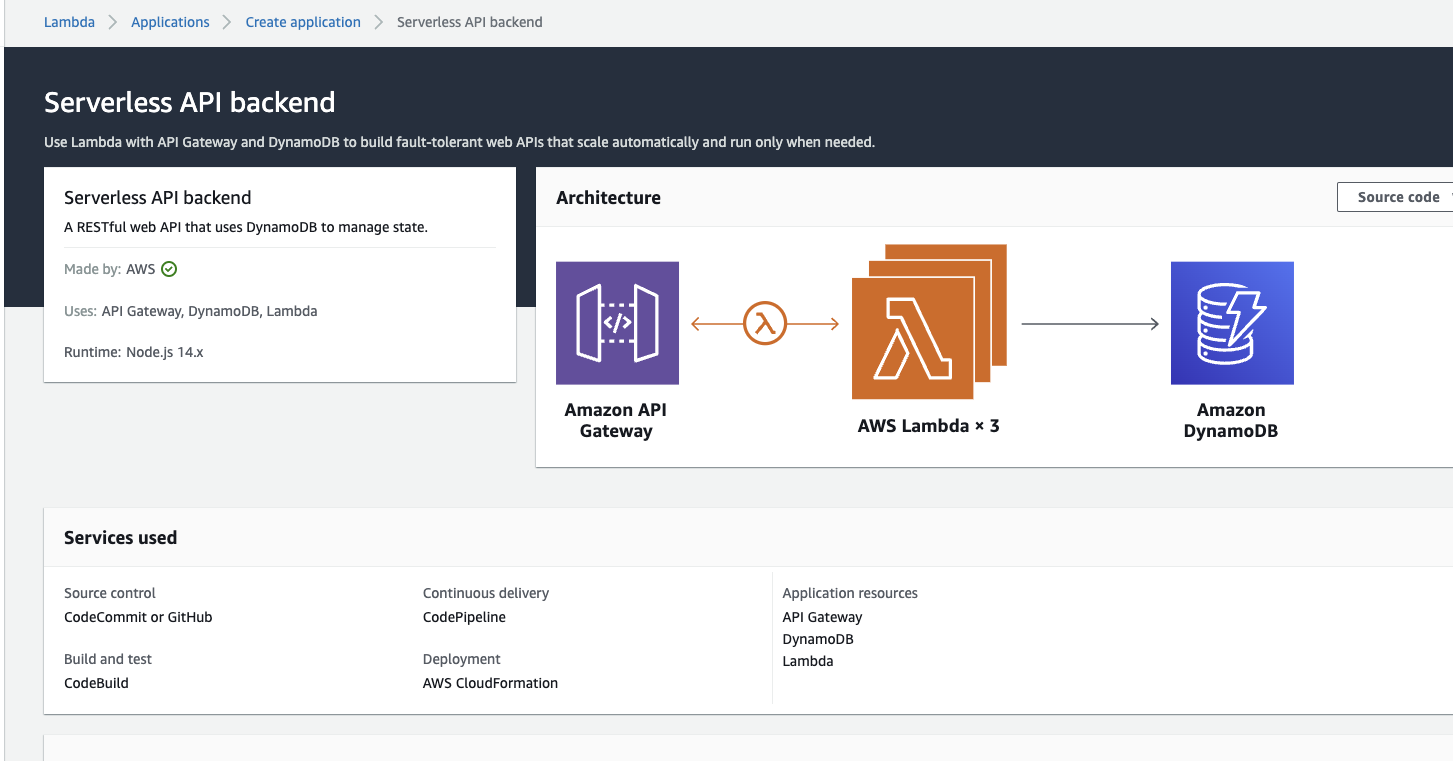Viewport: 1453px width, 761px height.
Task: Click the 'Deployment' label
Action: 462,659
